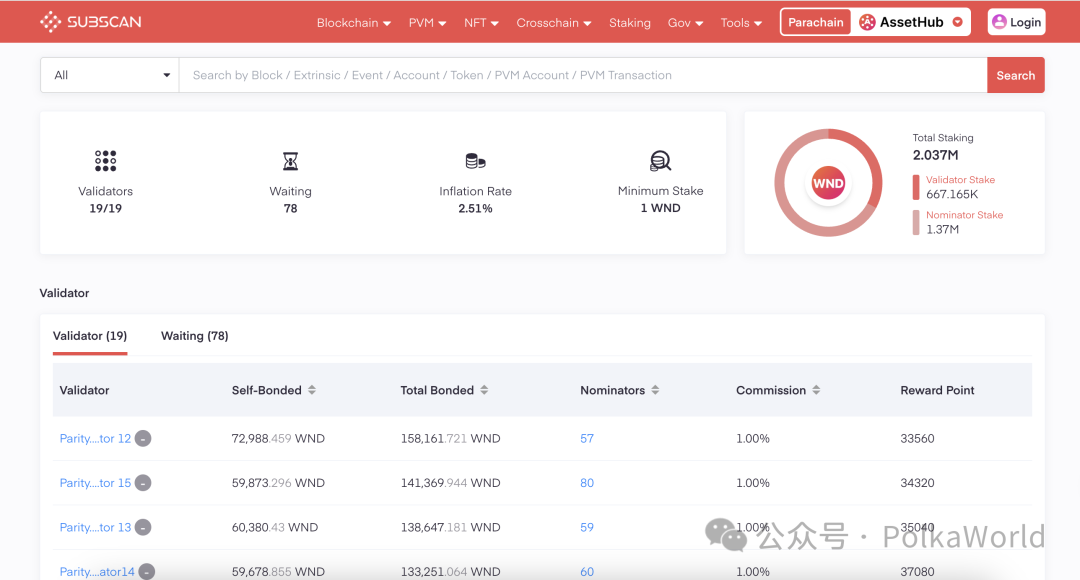The image size is (1080, 580).
Task: Sort by Commission column arrows
Action: pos(816,390)
